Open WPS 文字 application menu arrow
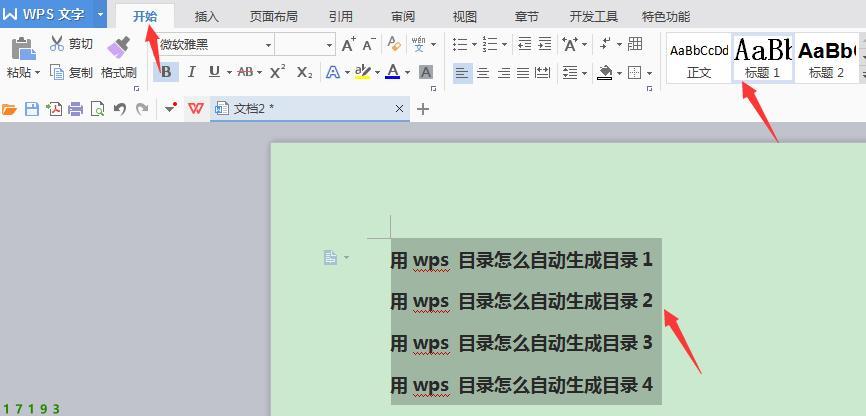The height and width of the screenshot is (416, 866). click(x=100, y=14)
